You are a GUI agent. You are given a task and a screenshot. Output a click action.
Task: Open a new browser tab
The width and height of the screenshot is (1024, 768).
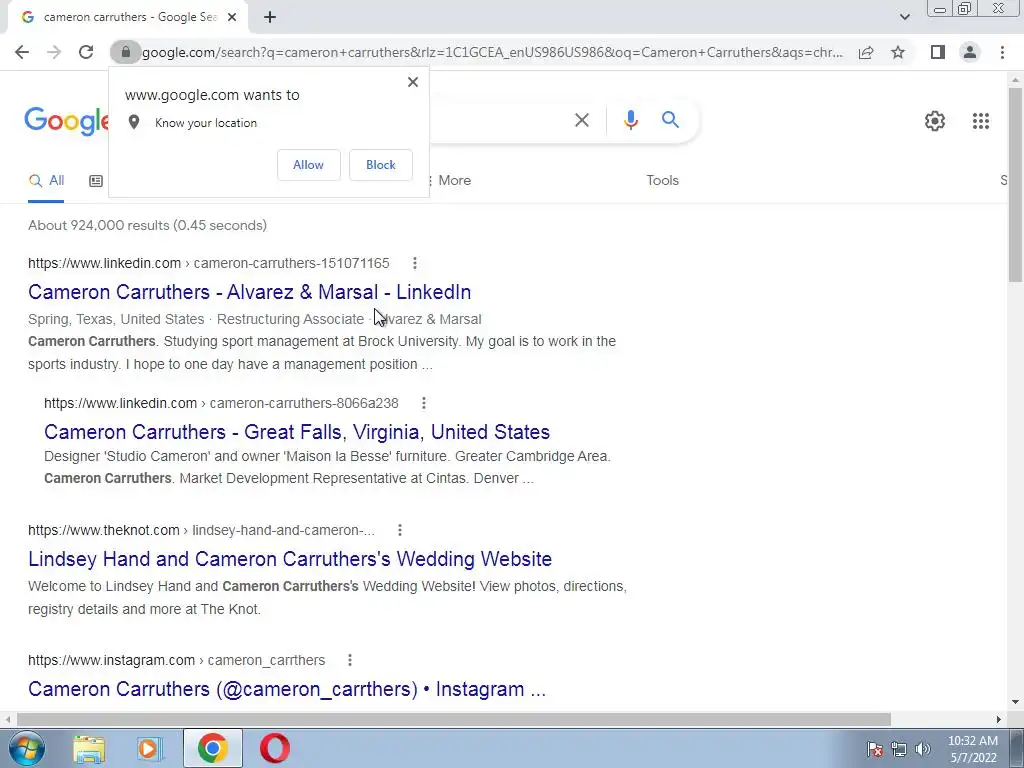click(270, 17)
